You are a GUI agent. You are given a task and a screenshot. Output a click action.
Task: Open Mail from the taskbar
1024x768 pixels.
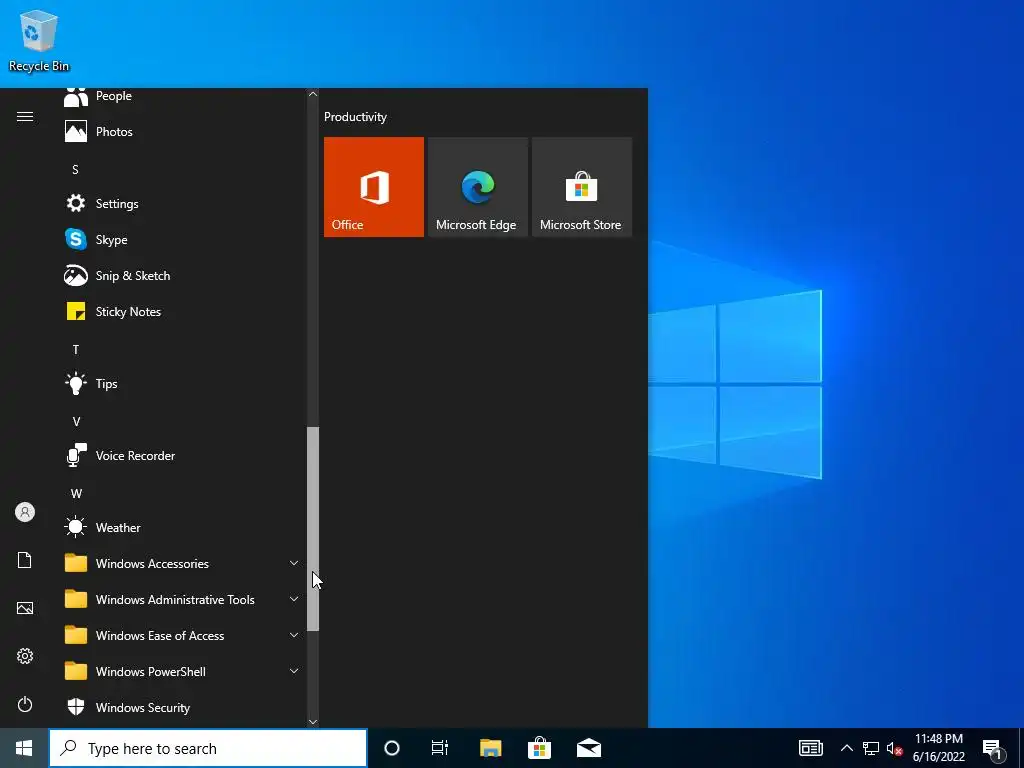click(x=589, y=748)
